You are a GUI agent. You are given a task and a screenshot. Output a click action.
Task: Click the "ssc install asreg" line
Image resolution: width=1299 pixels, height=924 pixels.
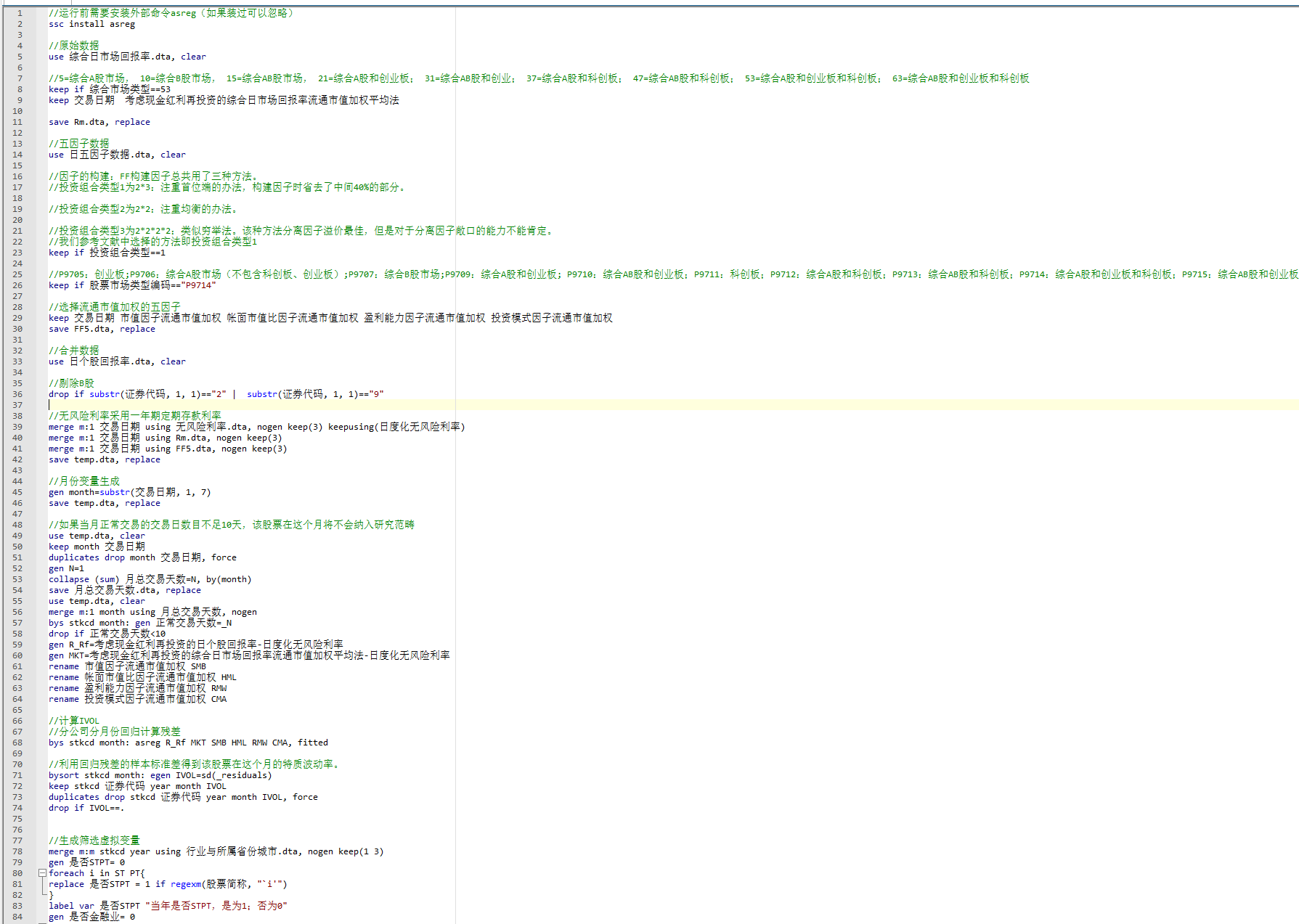91,24
